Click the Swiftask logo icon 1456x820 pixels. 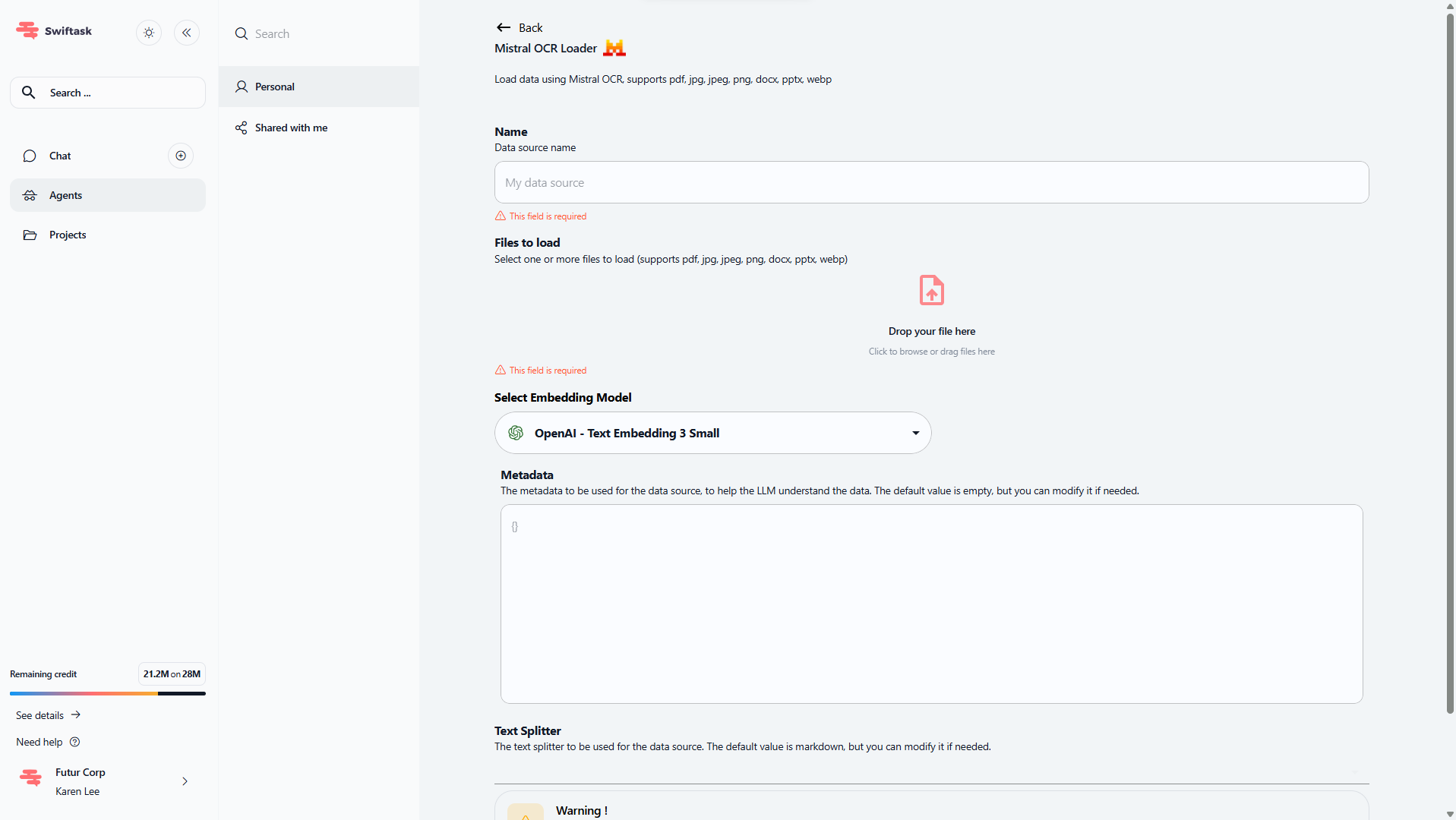click(27, 30)
